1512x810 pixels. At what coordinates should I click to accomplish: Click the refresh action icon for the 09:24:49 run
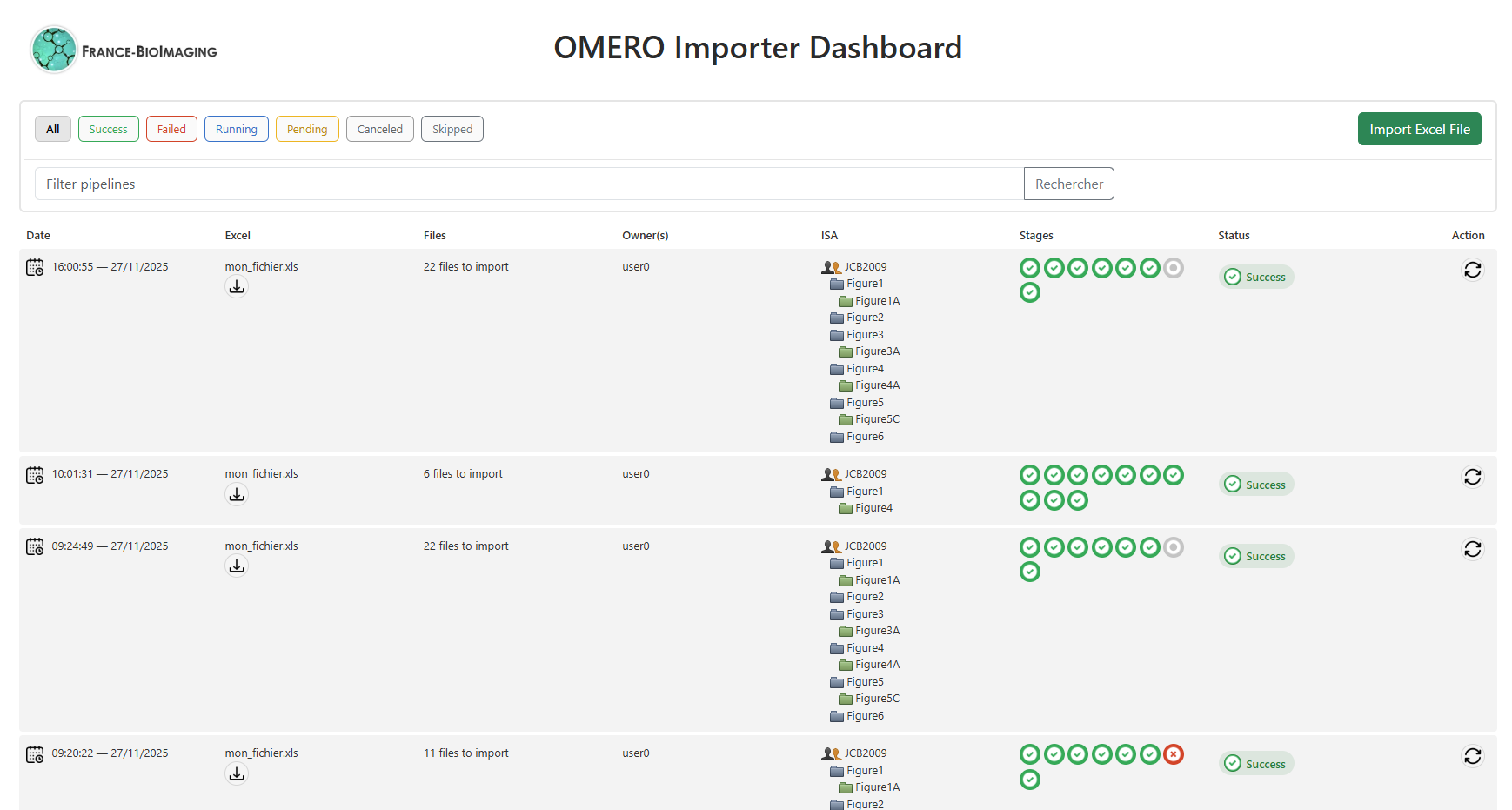[1472, 549]
